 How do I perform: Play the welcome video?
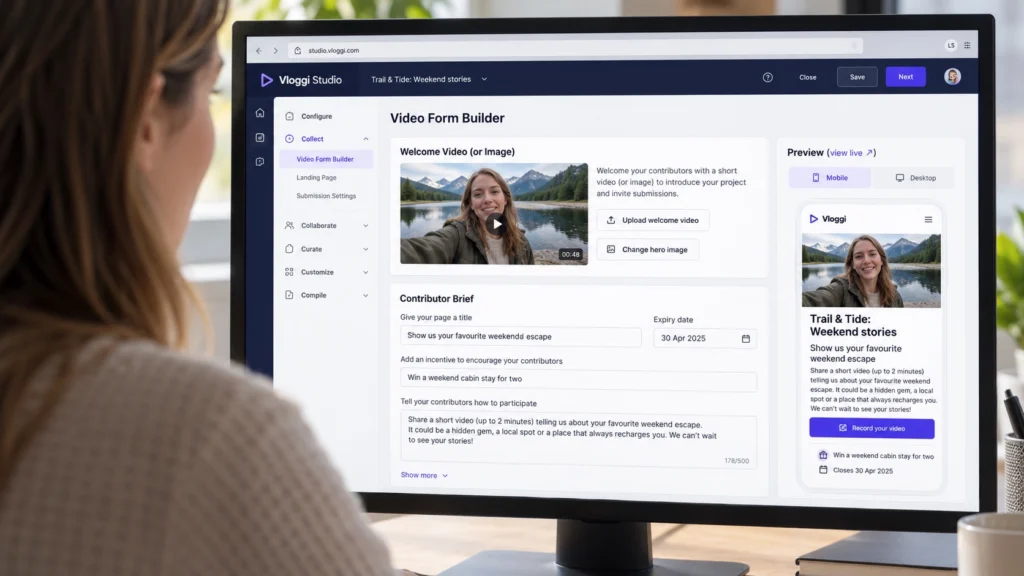coord(496,224)
